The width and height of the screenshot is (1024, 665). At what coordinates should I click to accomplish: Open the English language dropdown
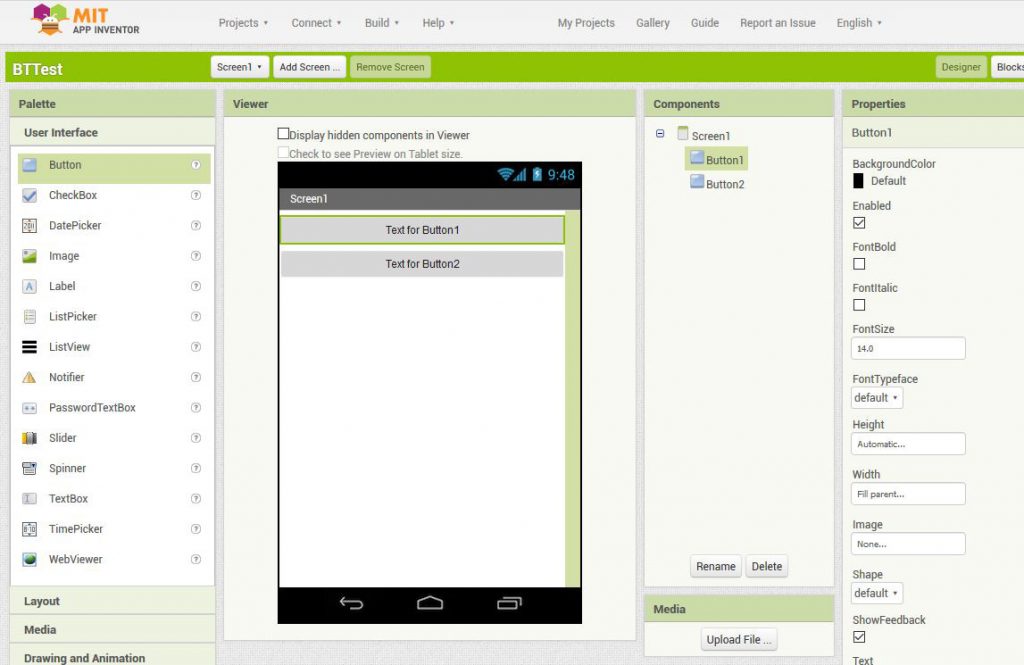point(859,23)
